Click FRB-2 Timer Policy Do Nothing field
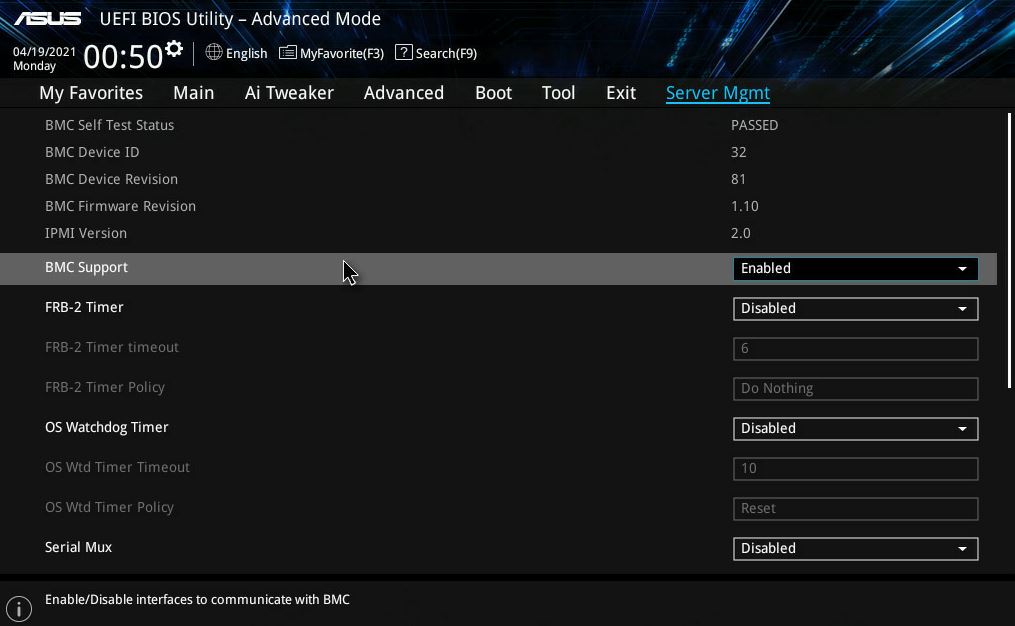Image resolution: width=1015 pixels, height=626 pixels. tap(855, 388)
